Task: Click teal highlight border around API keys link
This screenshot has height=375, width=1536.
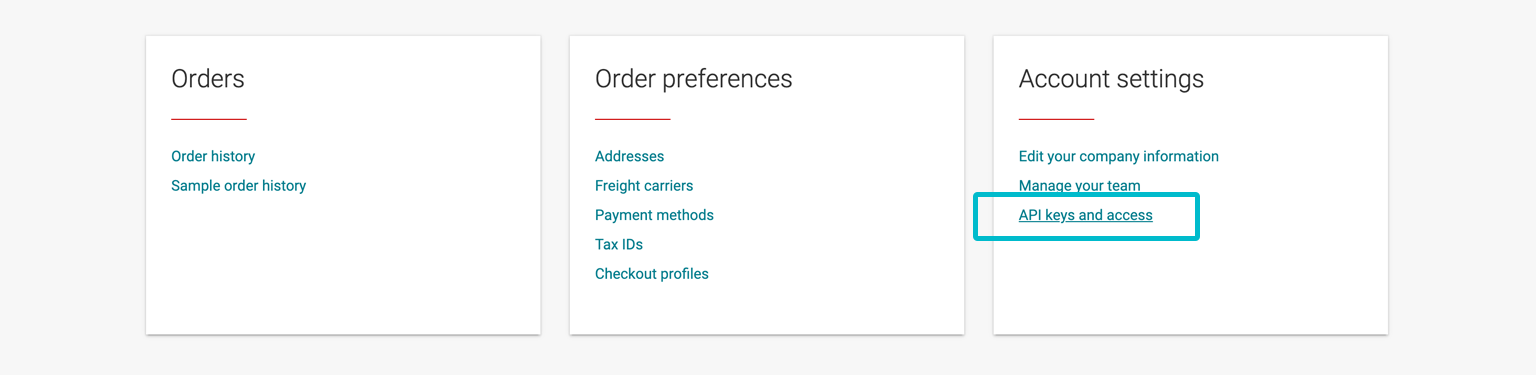Action: pos(1086,237)
